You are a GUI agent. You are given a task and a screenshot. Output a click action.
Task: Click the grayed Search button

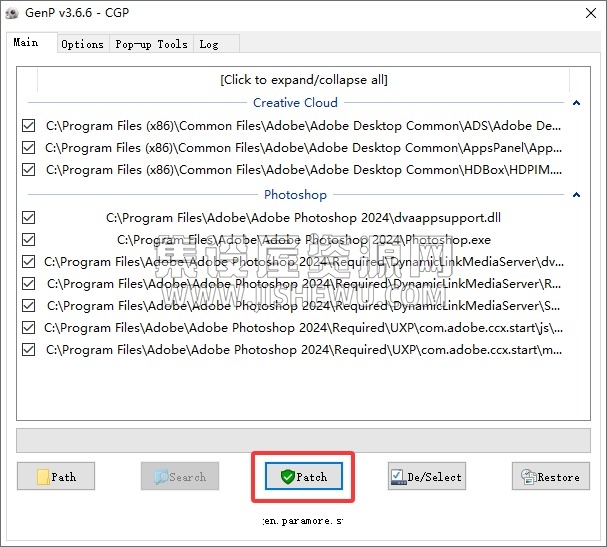[x=180, y=476]
